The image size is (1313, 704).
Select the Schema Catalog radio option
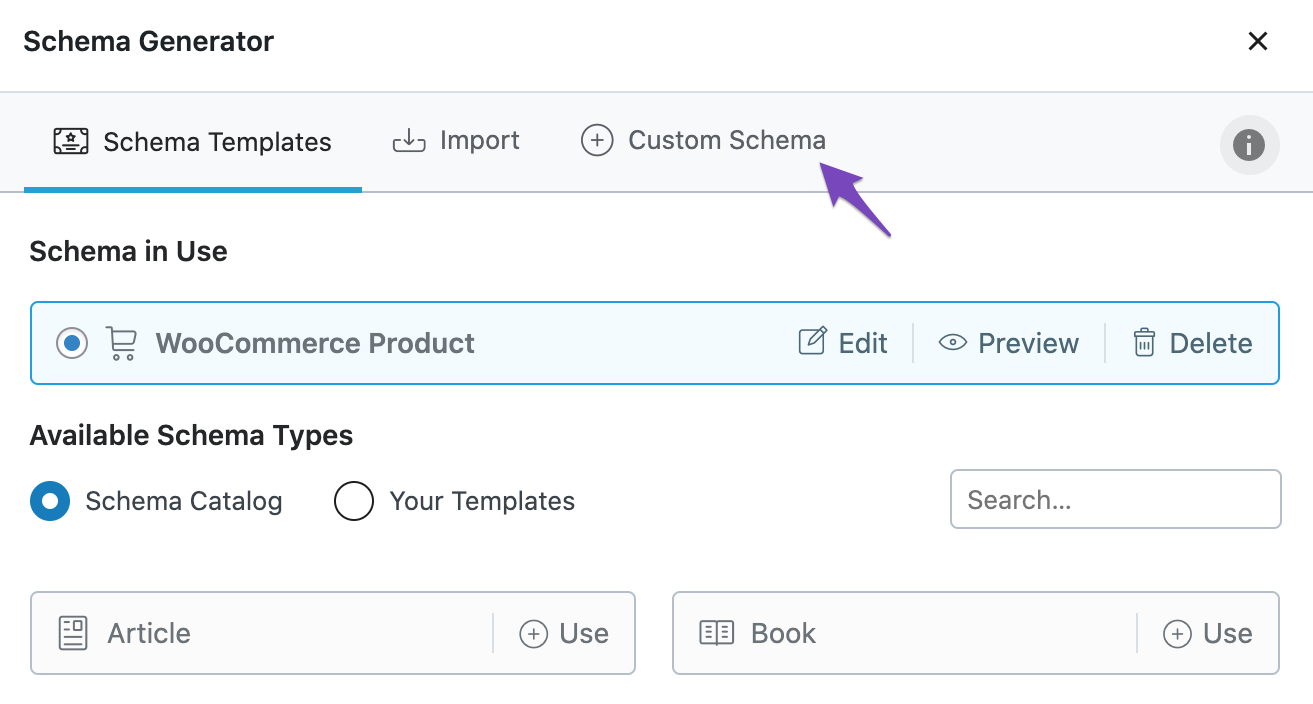coord(50,501)
